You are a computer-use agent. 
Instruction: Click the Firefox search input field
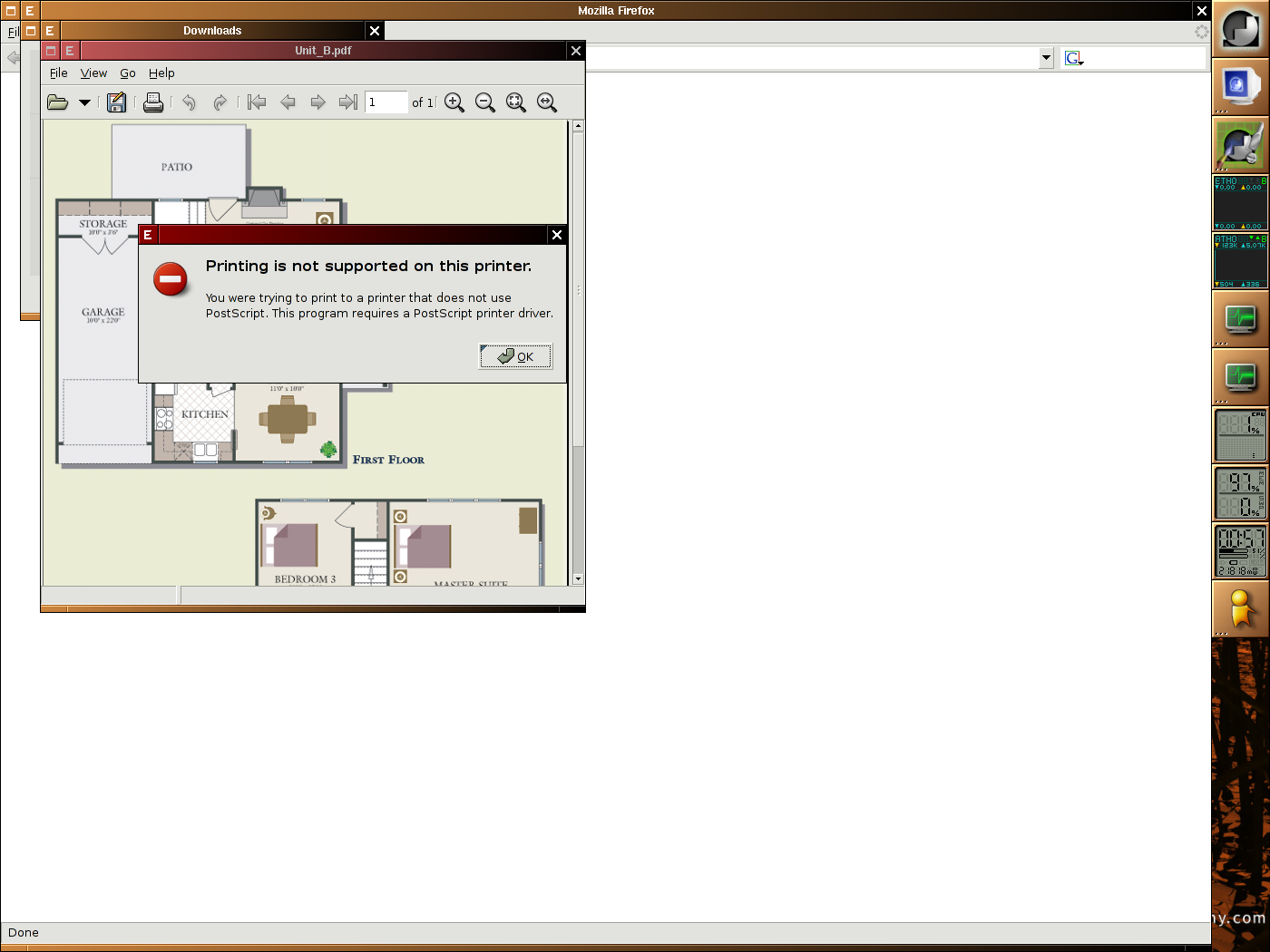[x=1145, y=58]
